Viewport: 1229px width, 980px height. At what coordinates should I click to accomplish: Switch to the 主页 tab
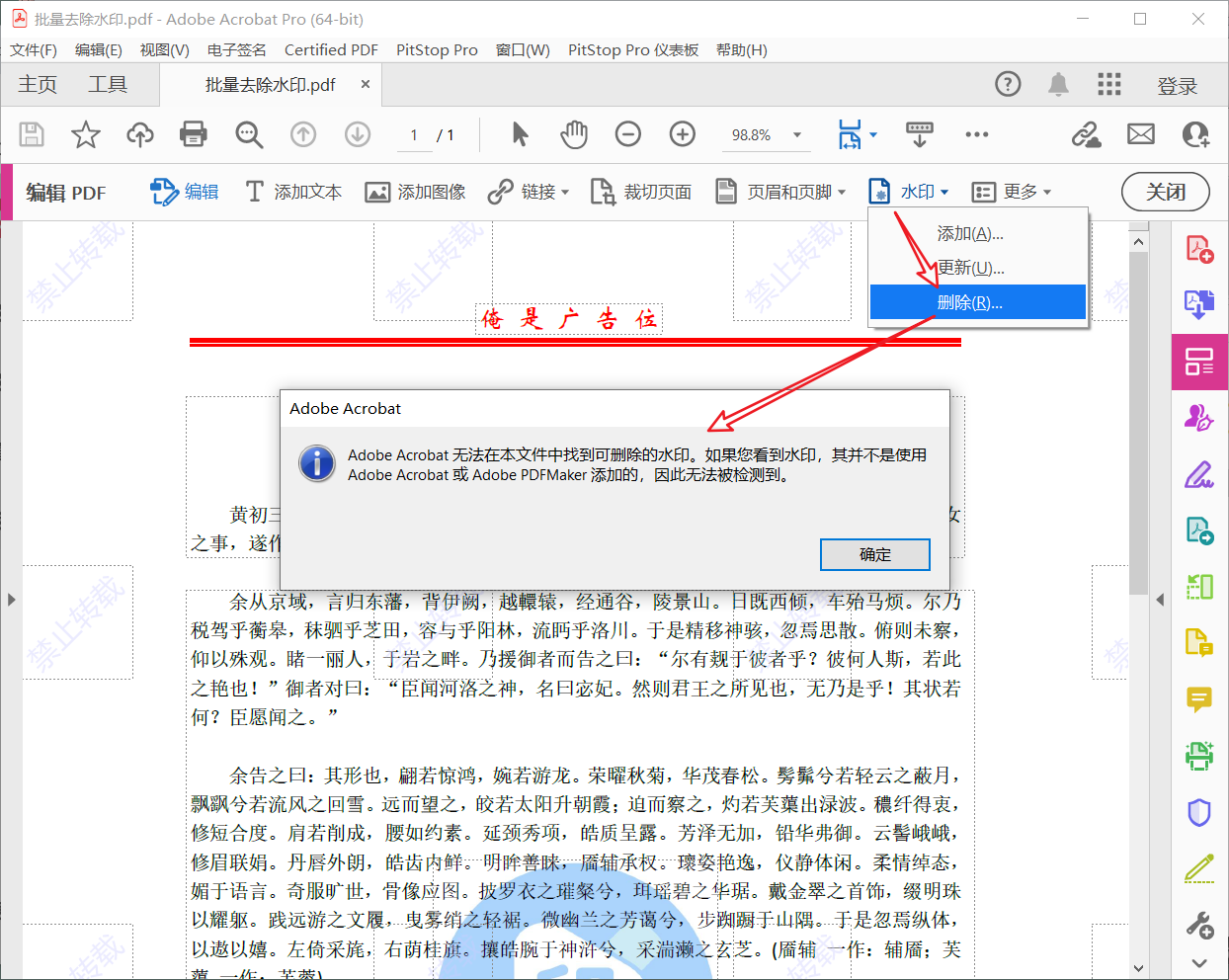coord(38,85)
